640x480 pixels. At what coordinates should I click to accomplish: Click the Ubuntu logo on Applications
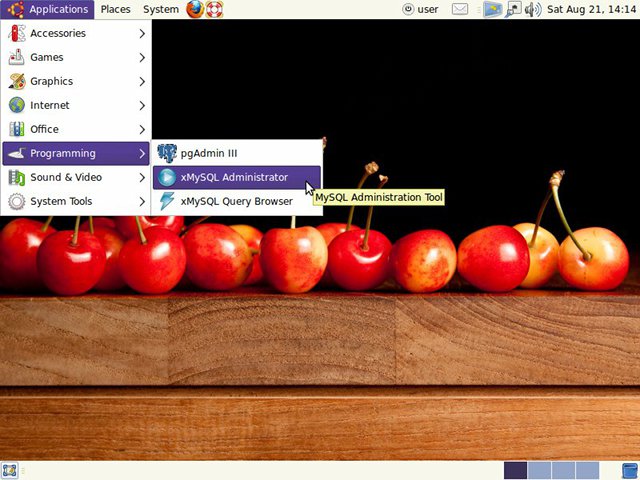coord(16,9)
